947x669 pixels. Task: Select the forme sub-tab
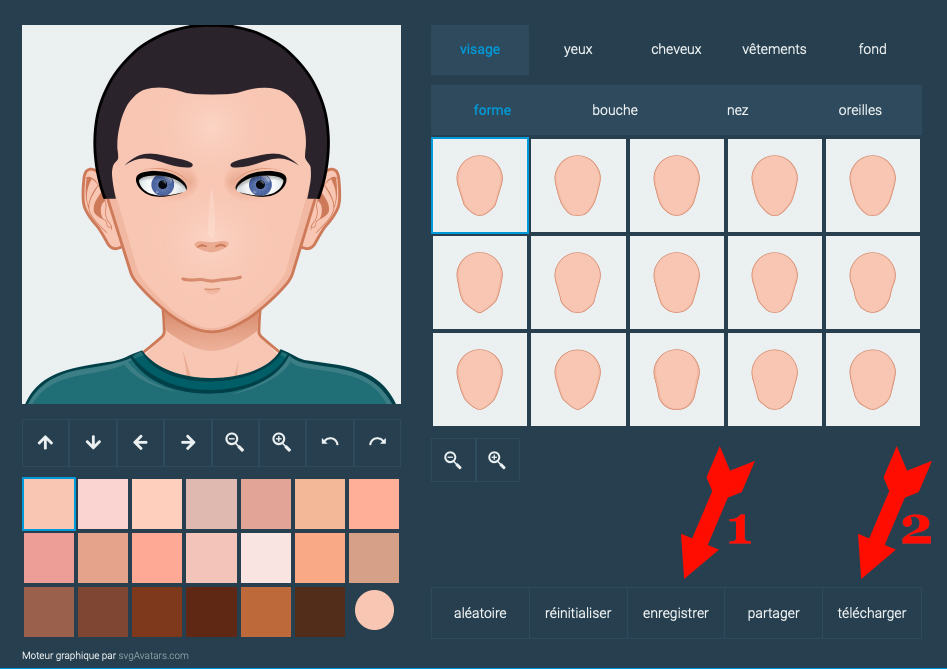tap(492, 110)
